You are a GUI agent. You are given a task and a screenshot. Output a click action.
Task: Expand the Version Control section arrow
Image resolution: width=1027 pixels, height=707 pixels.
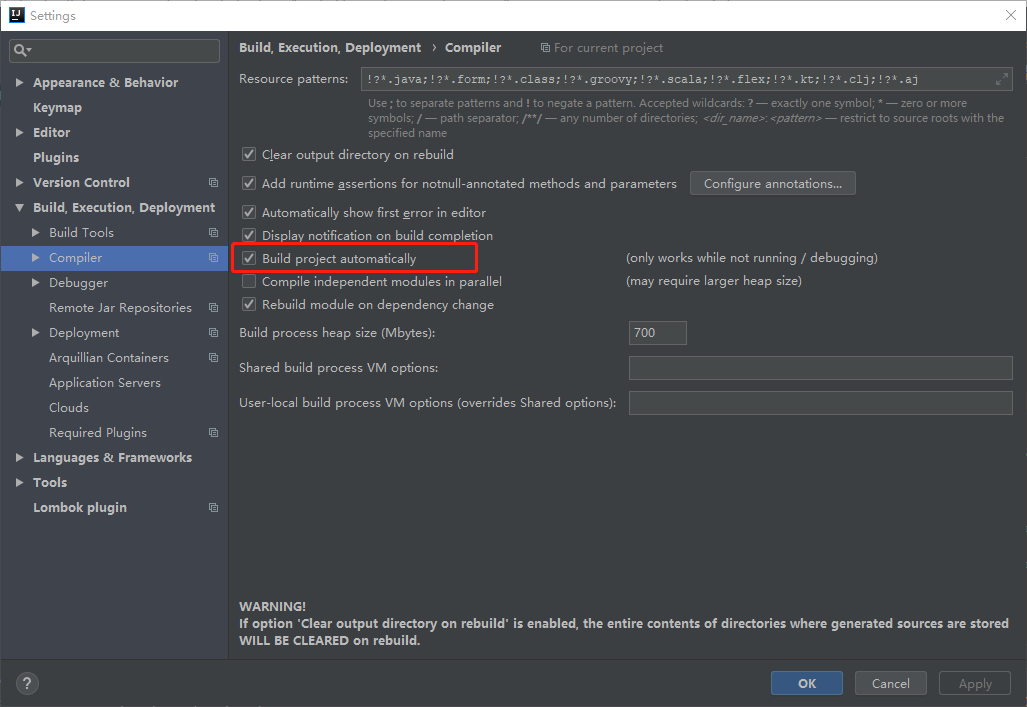[20, 182]
